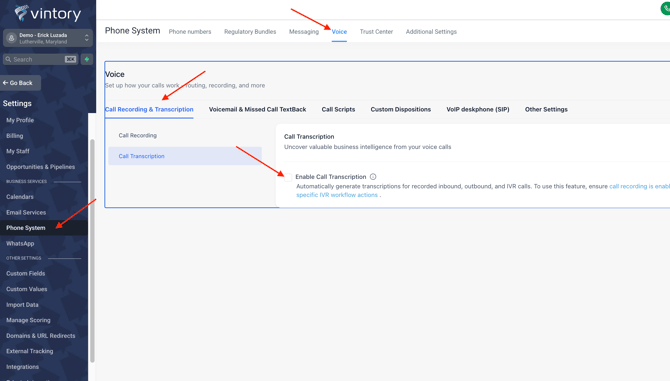Click the green lightning quick-action icon
This screenshot has width=670, height=381.
(87, 59)
